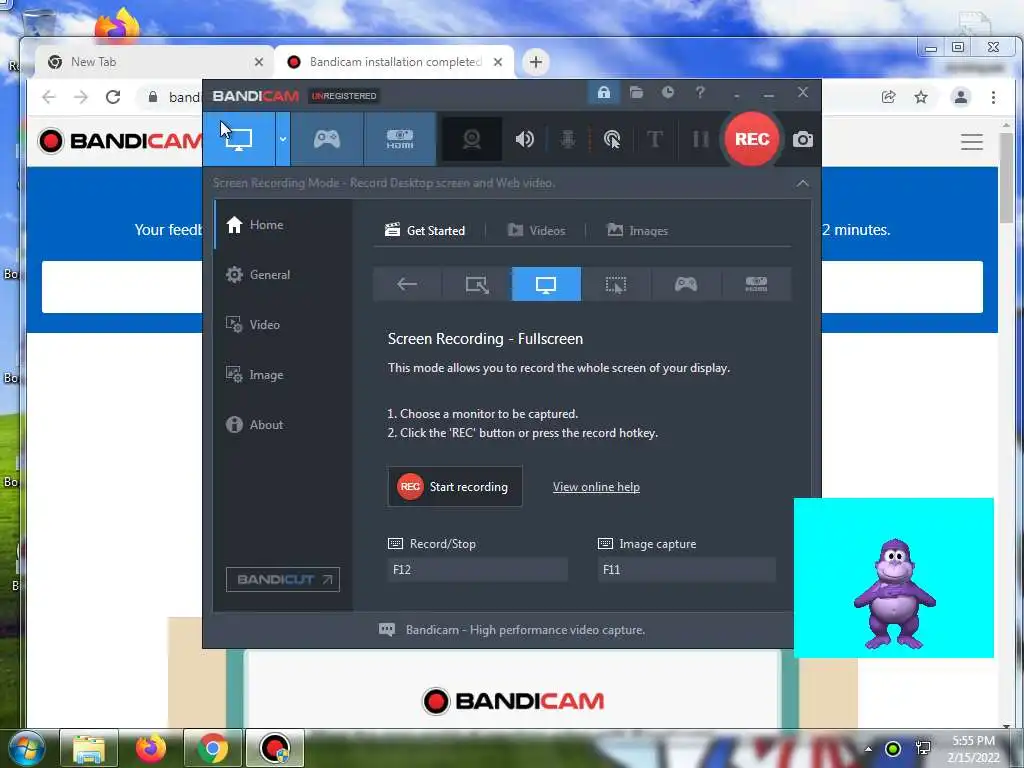The height and width of the screenshot is (768, 1024).
Task: Toggle speaker sound recording icon
Action: (524, 139)
